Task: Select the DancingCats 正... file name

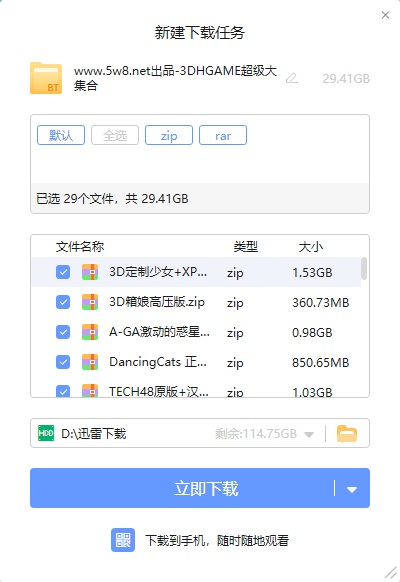Action: pos(158,362)
